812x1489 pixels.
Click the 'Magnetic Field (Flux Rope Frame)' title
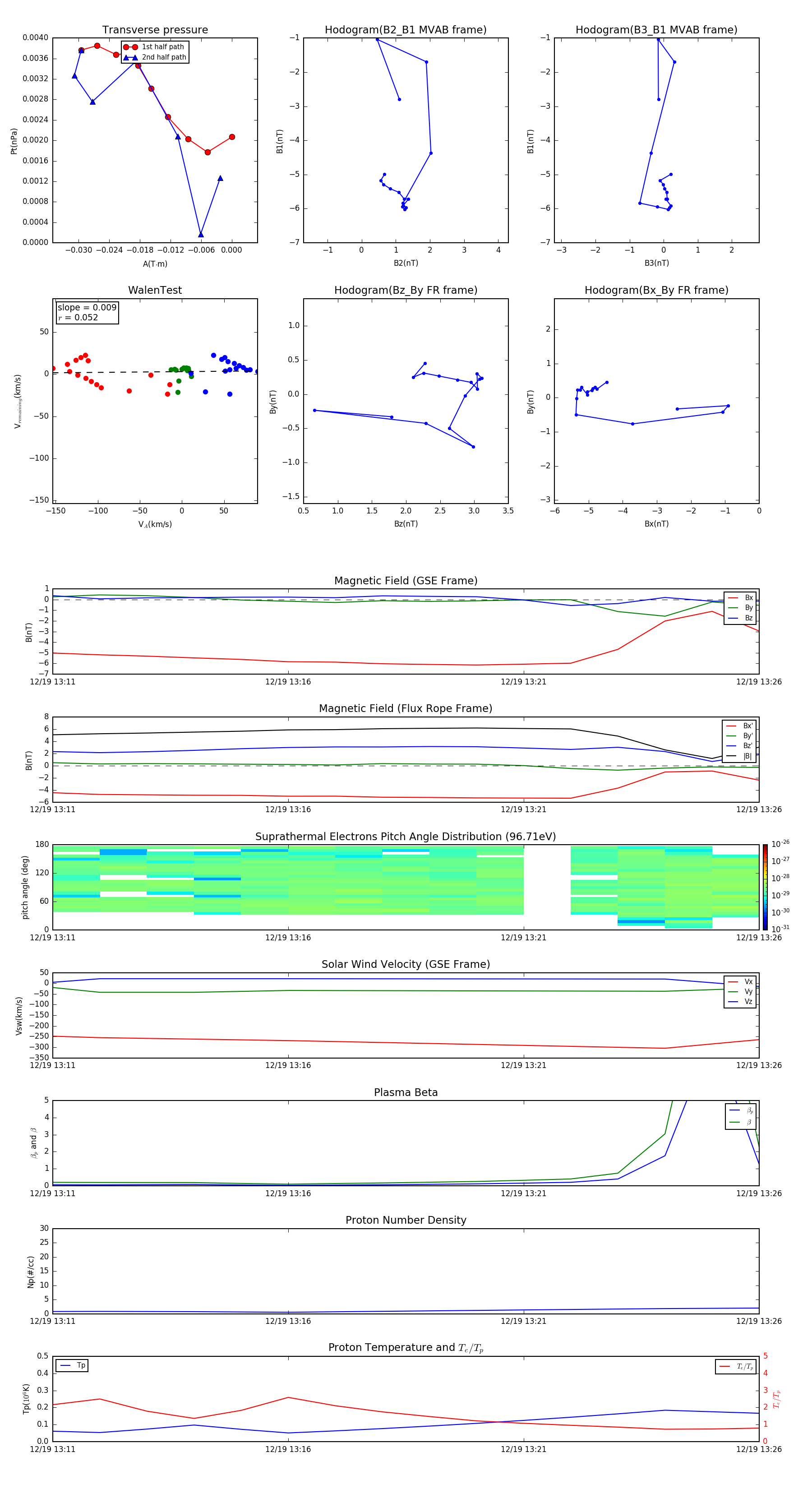406,709
